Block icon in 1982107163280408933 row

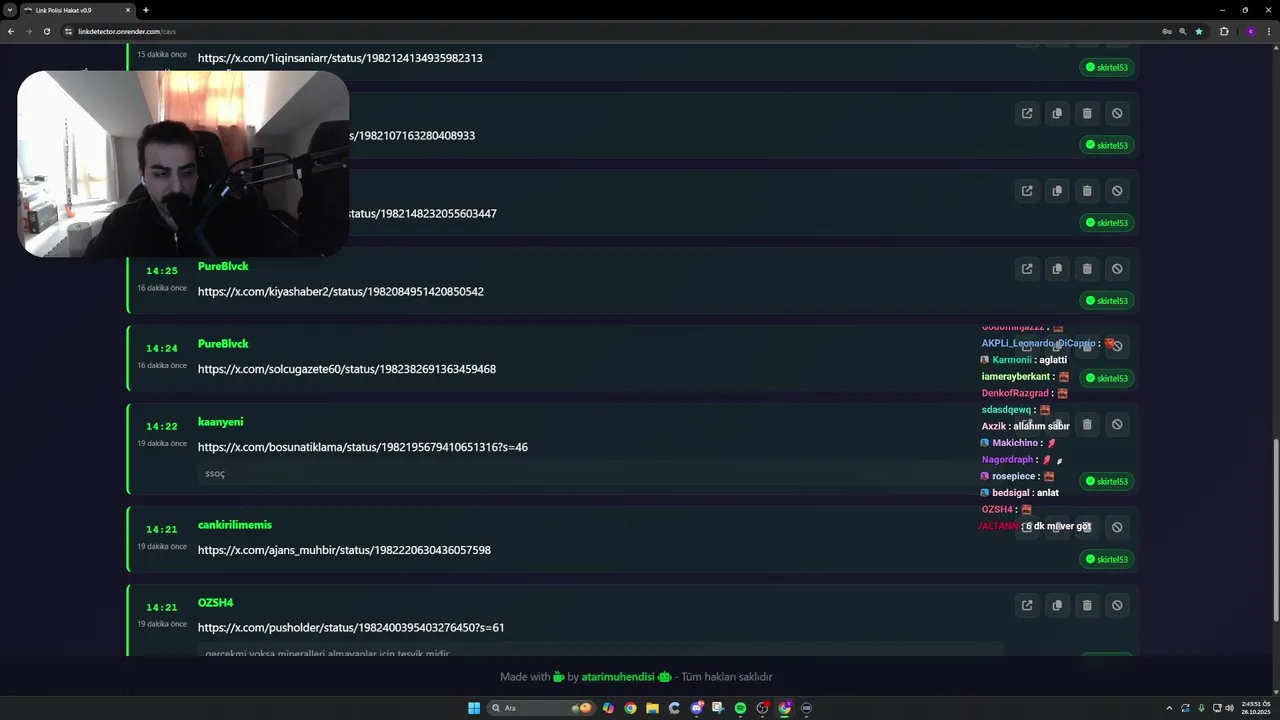pyautogui.click(x=1117, y=113)
